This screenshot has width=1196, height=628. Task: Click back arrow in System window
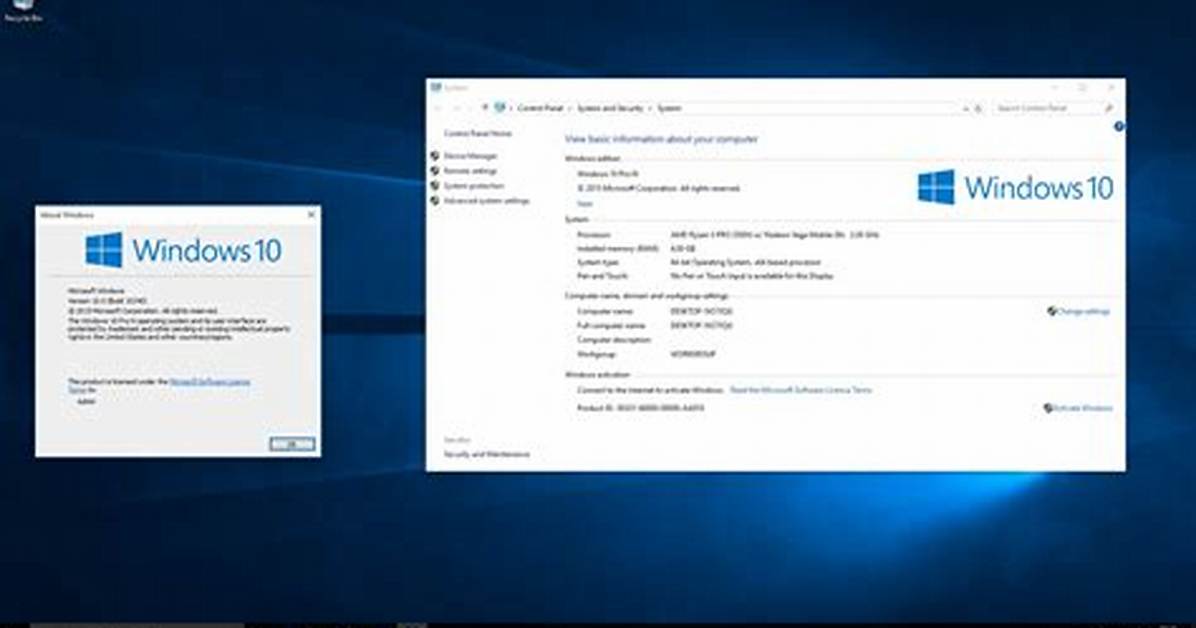pyautogui.click(x=438, y=108)
